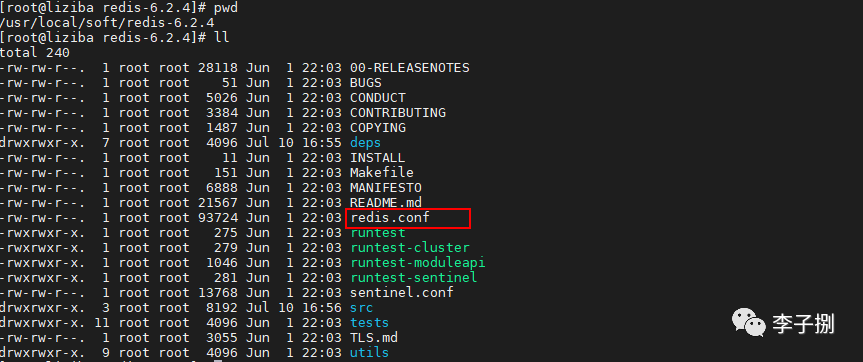Click the sentinel.conf file name

click(402, 292)
